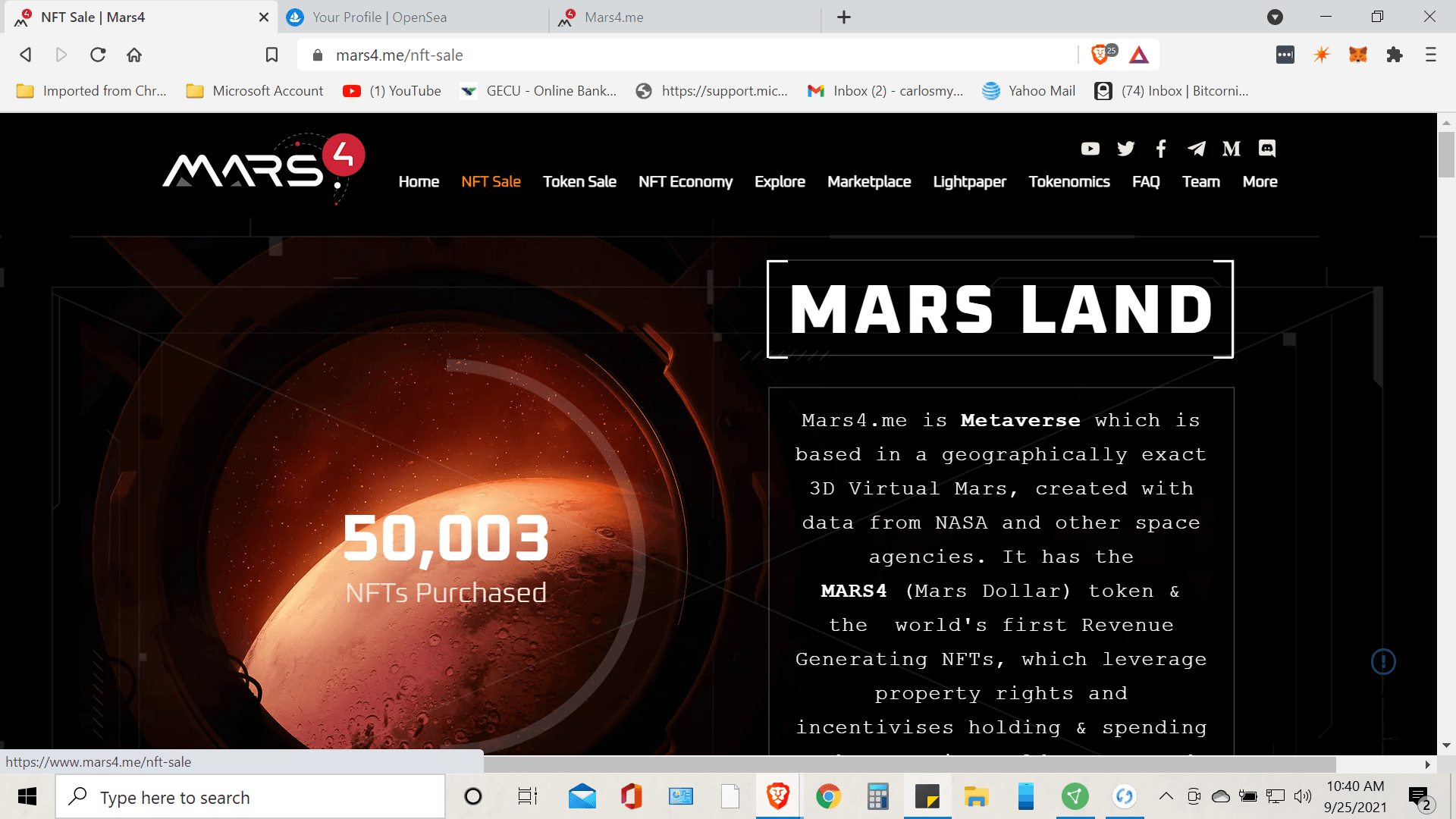Open the Mars4 YouTube social icon
Viewport: 1456px width, 819px height.
(x=1090, y=149)
